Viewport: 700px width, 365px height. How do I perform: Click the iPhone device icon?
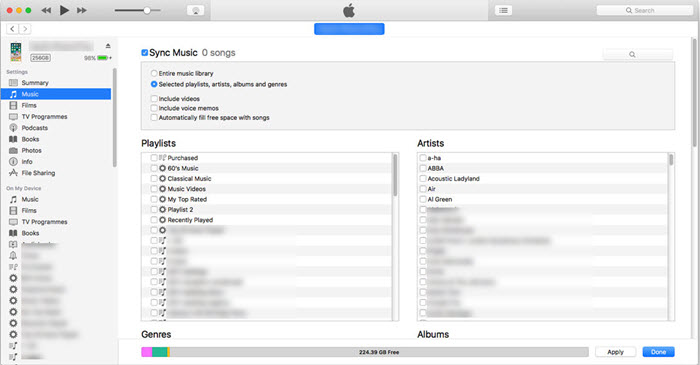(x=16, y=52)
